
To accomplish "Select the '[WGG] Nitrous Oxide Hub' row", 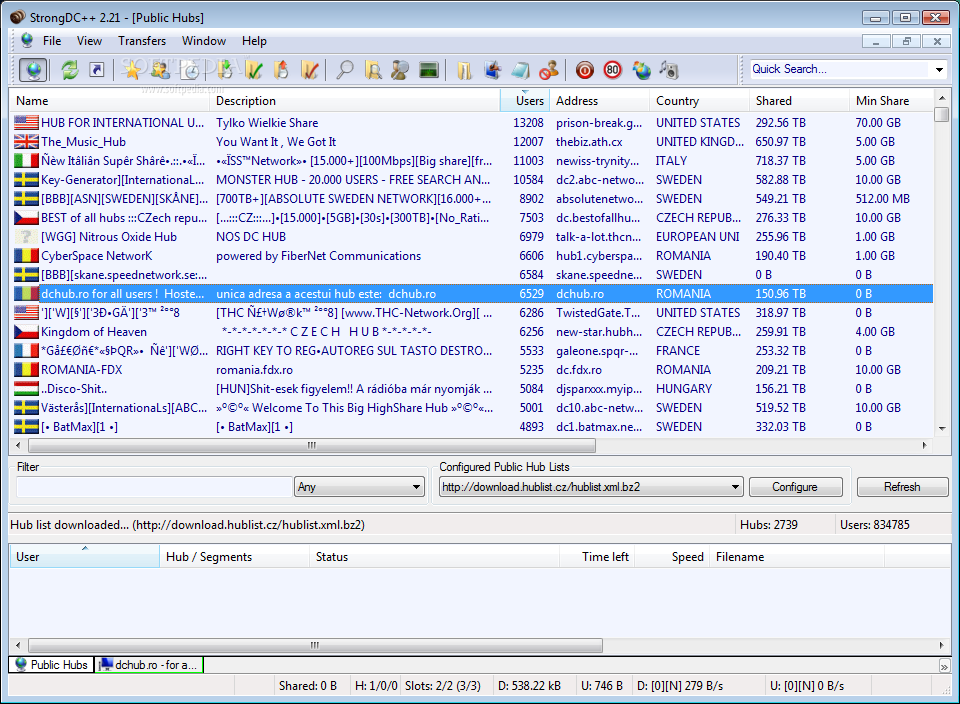I will click(x=471, y=236).
